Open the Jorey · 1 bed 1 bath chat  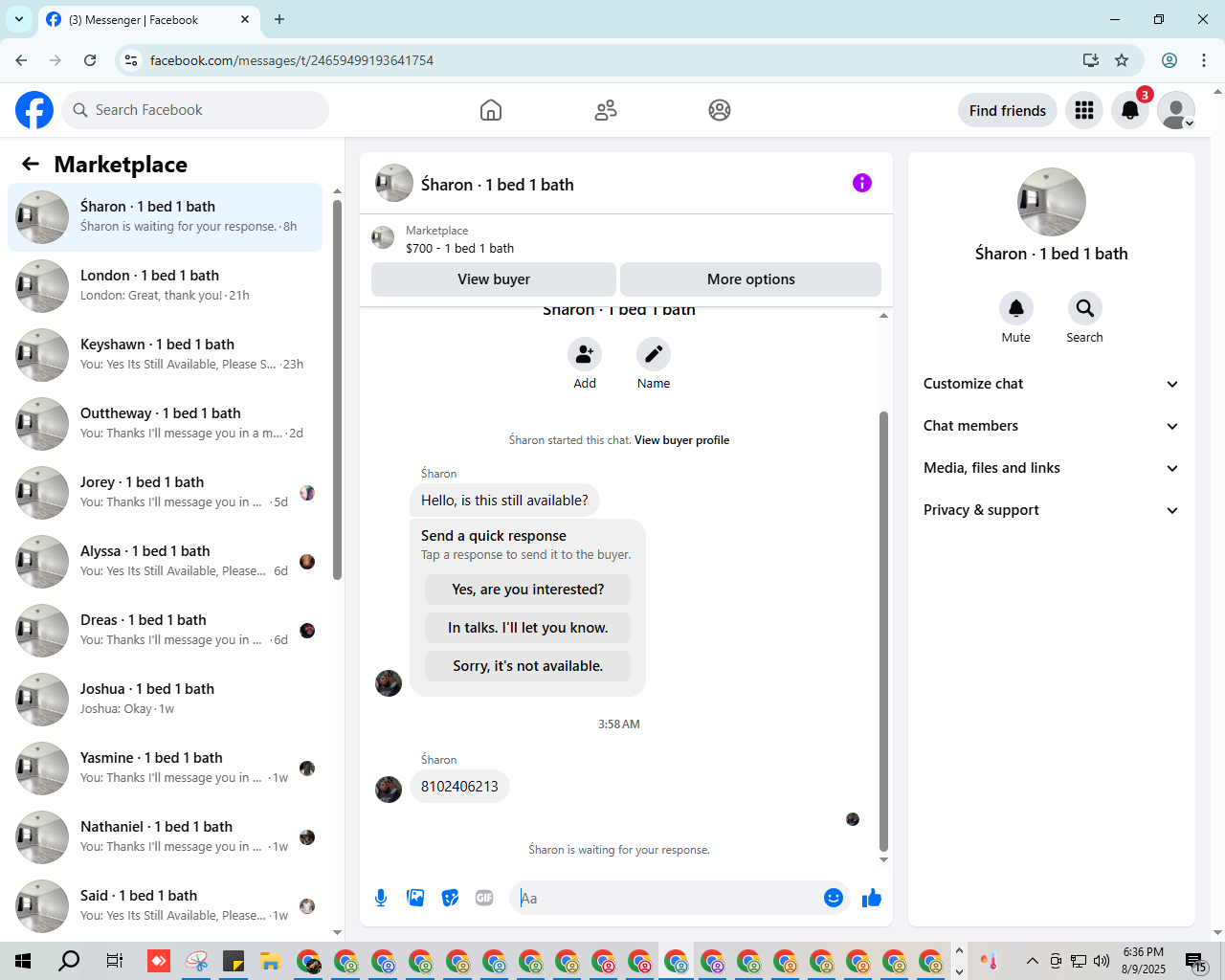(166, 493)
